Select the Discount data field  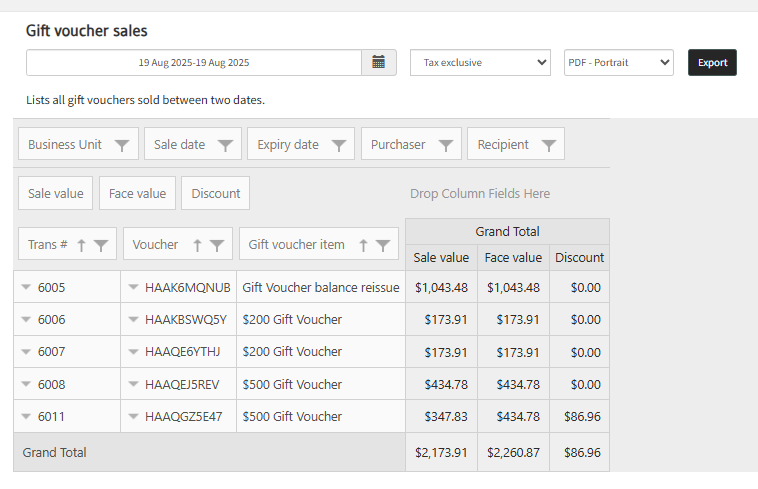point(215,193)
